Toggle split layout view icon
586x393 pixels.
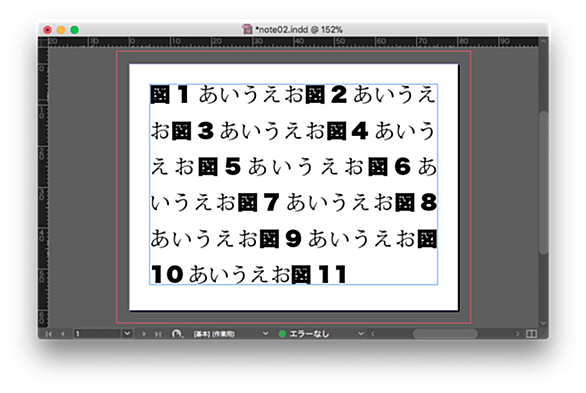coord(531,334)
